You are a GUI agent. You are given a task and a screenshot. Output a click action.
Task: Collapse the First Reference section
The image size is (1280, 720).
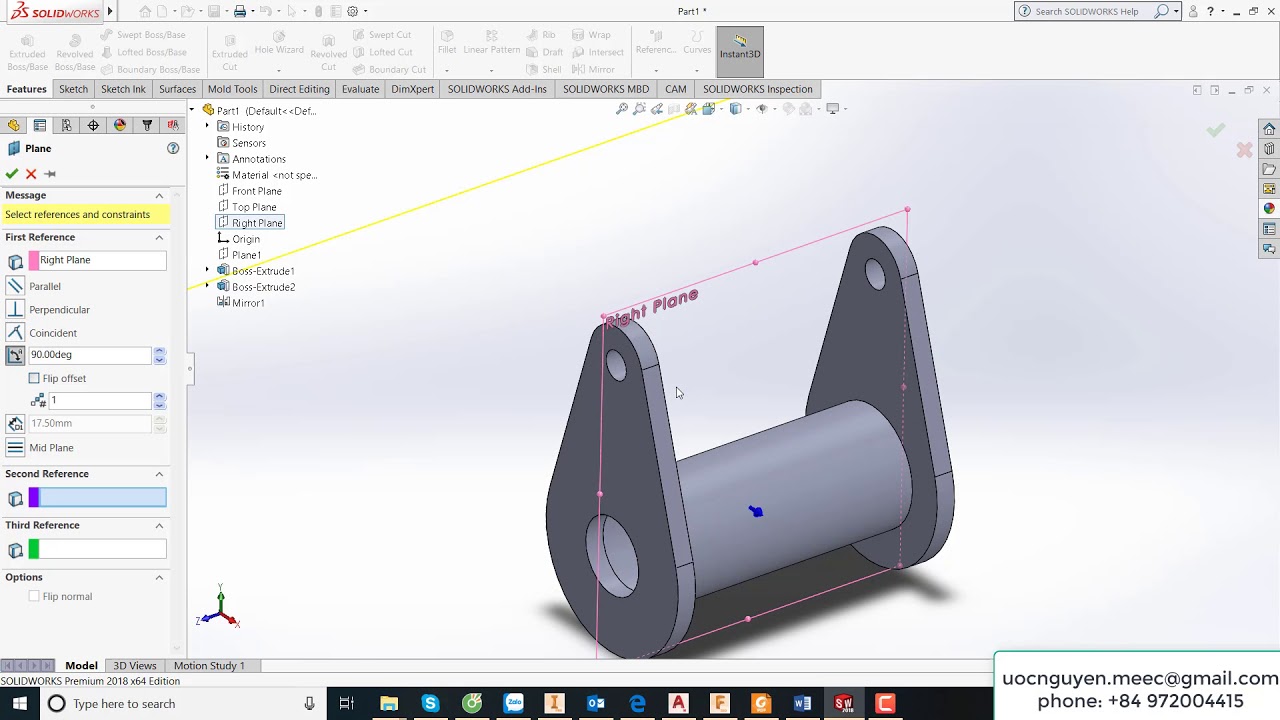point(159,237)
